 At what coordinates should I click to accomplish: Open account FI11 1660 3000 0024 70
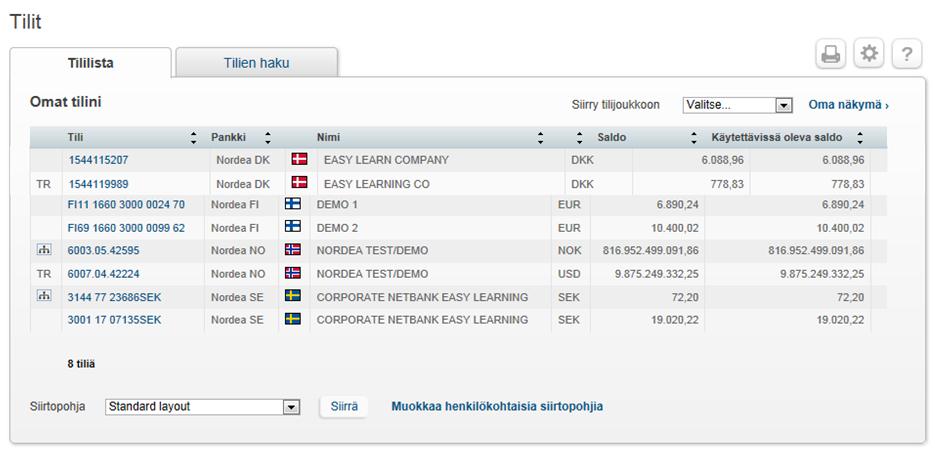pyautogui.click(x=126, y=205)
